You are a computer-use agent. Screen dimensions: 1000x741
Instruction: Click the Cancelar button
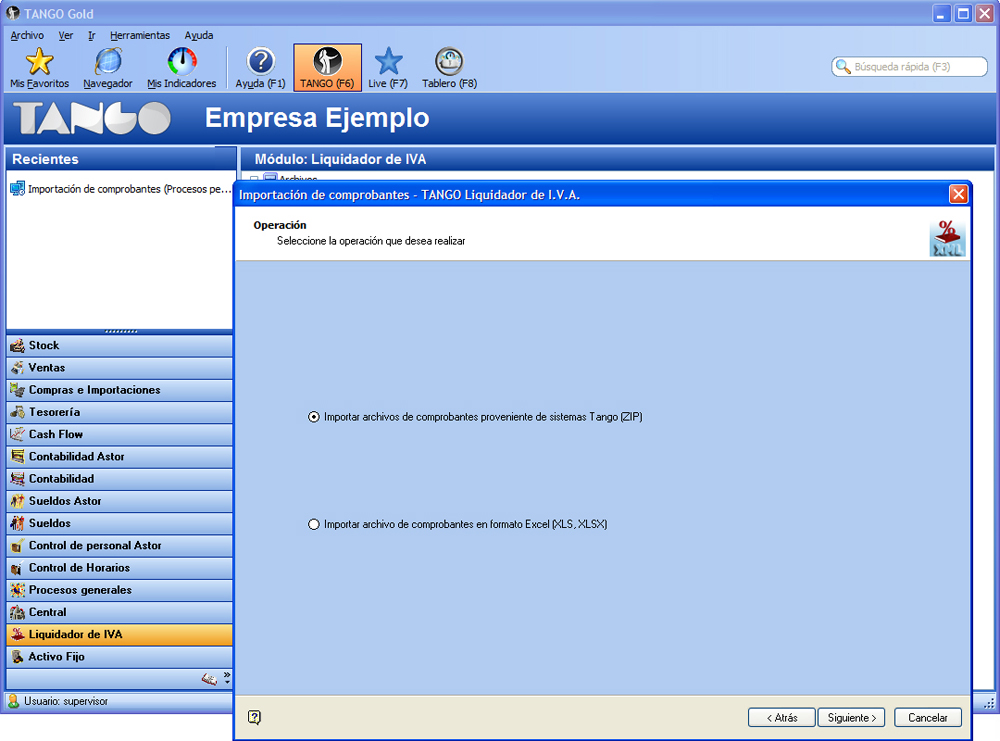pos(927,717)
